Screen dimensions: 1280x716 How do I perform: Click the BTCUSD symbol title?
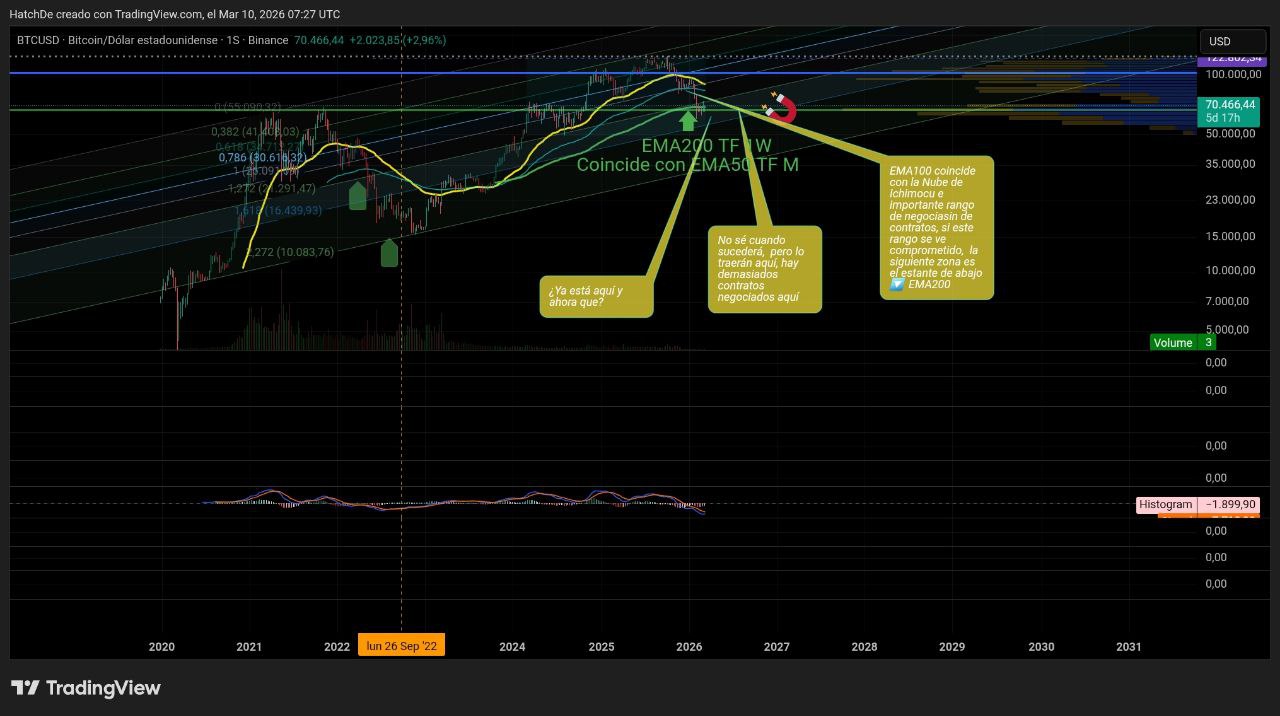pos(38,40)
